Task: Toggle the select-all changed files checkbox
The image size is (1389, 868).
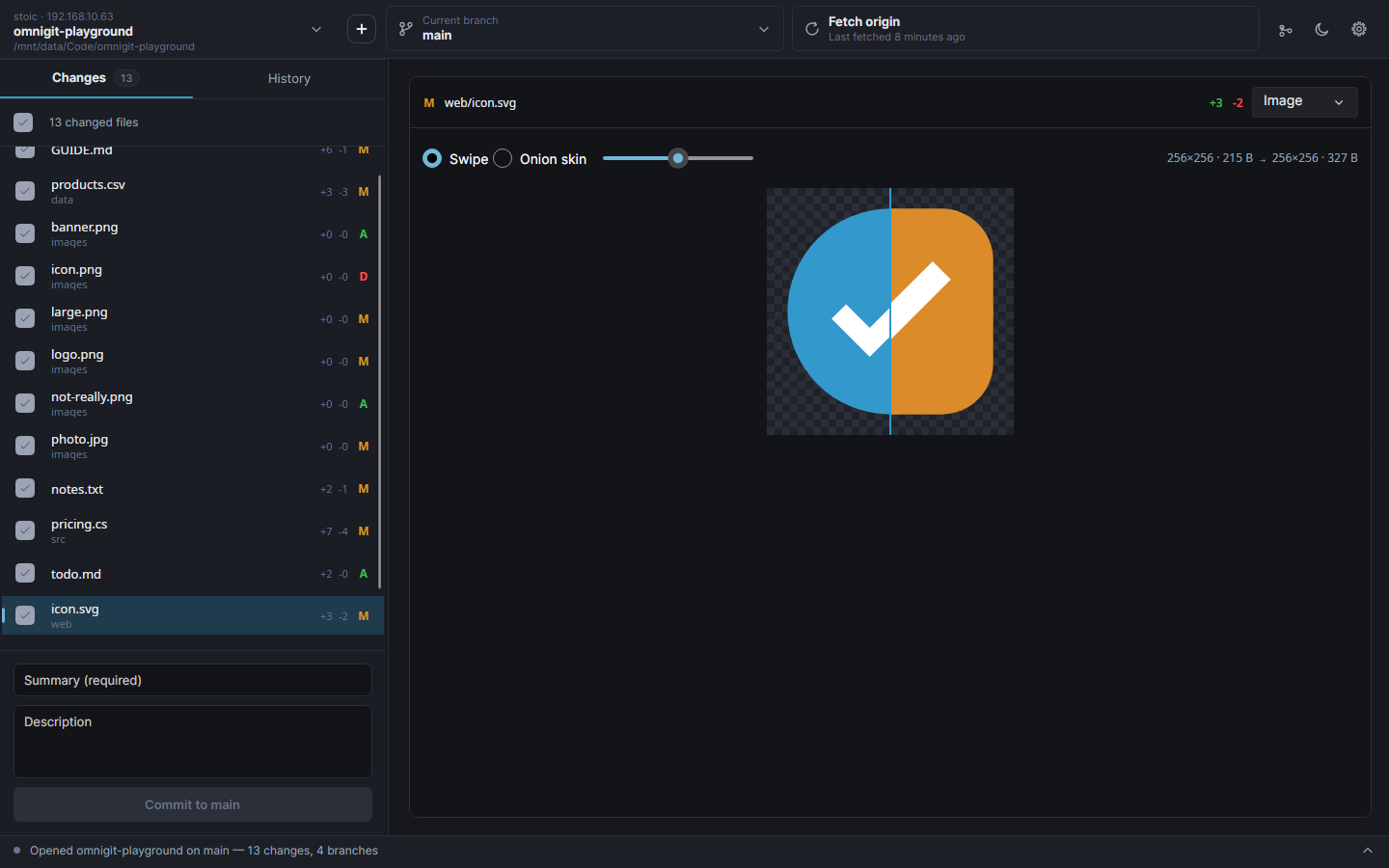Action: 23,122
